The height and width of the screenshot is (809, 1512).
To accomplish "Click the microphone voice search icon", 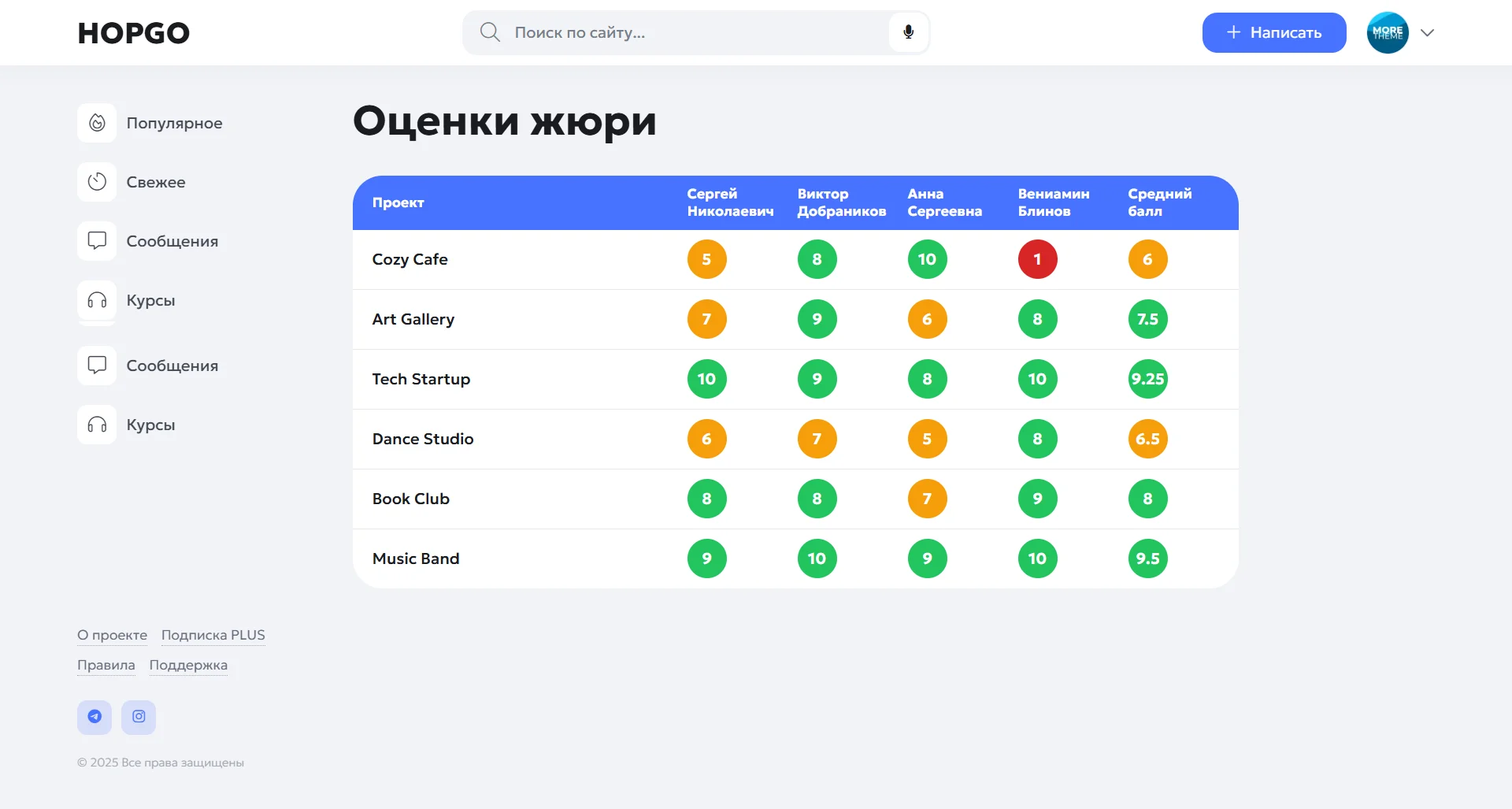I will click(x=908, y=32).
